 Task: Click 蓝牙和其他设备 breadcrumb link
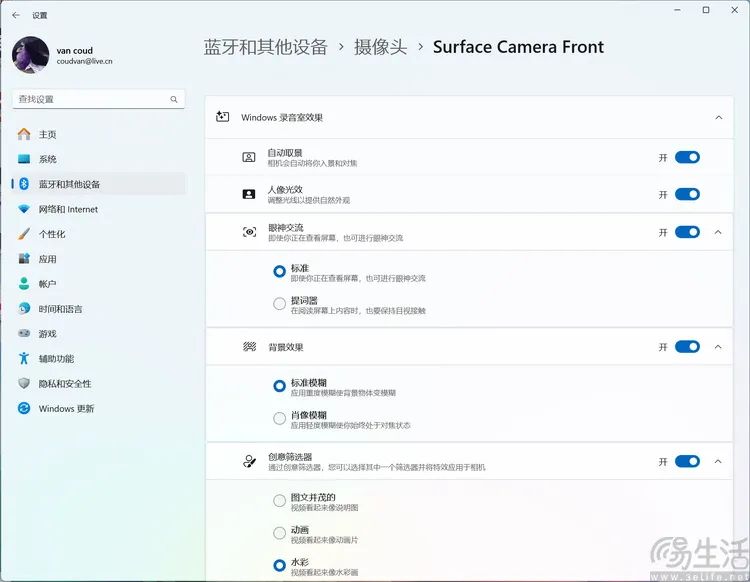click(x=265, y=47)
